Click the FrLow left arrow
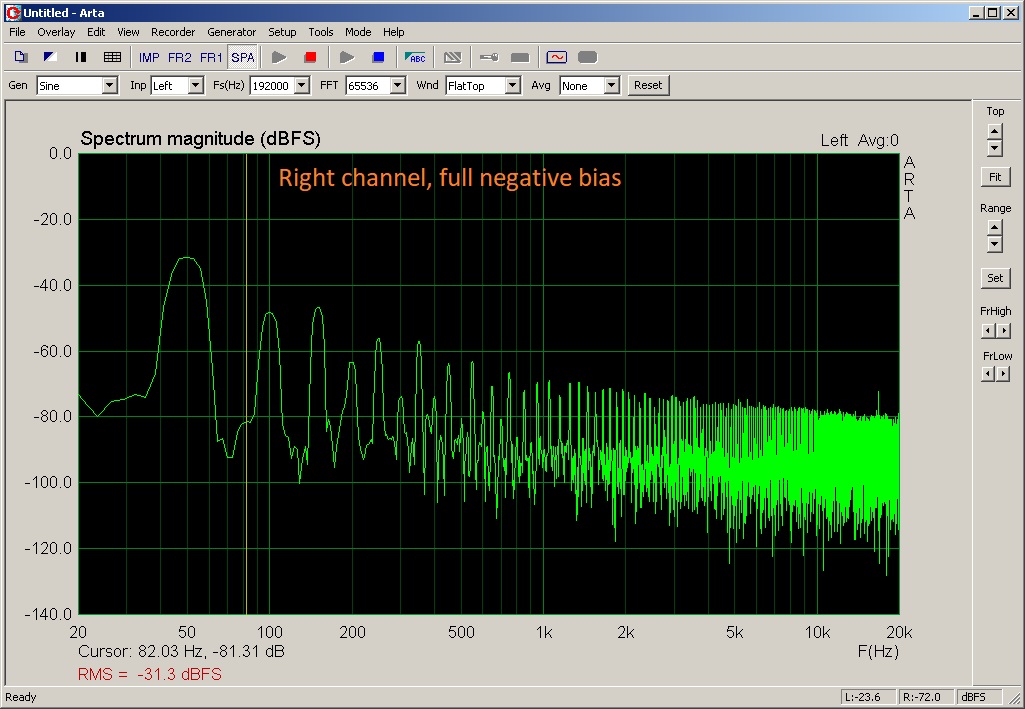Image resolution: width=1025 pixels, height=709 pixels. (x=988, y=374)
